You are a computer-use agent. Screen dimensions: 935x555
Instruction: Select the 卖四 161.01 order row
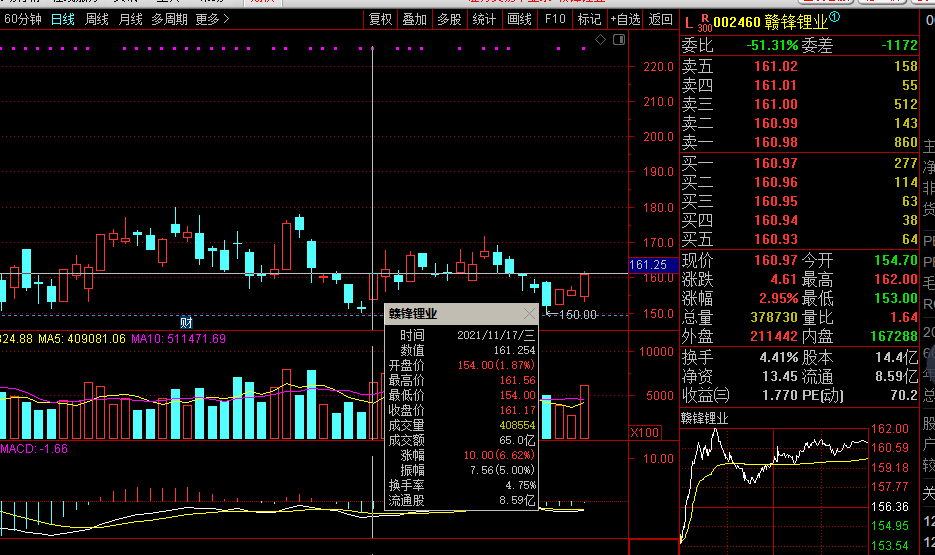799,86
